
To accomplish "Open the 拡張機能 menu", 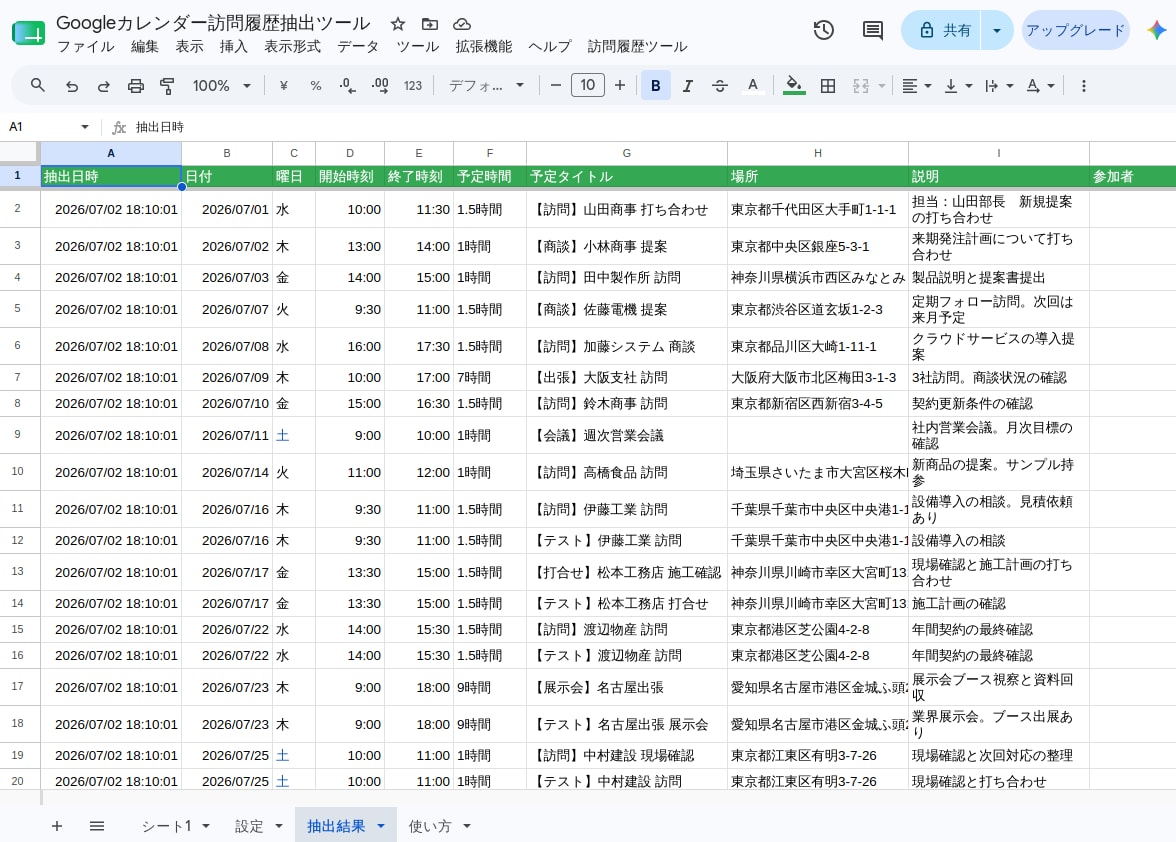I will pos(484,46).
